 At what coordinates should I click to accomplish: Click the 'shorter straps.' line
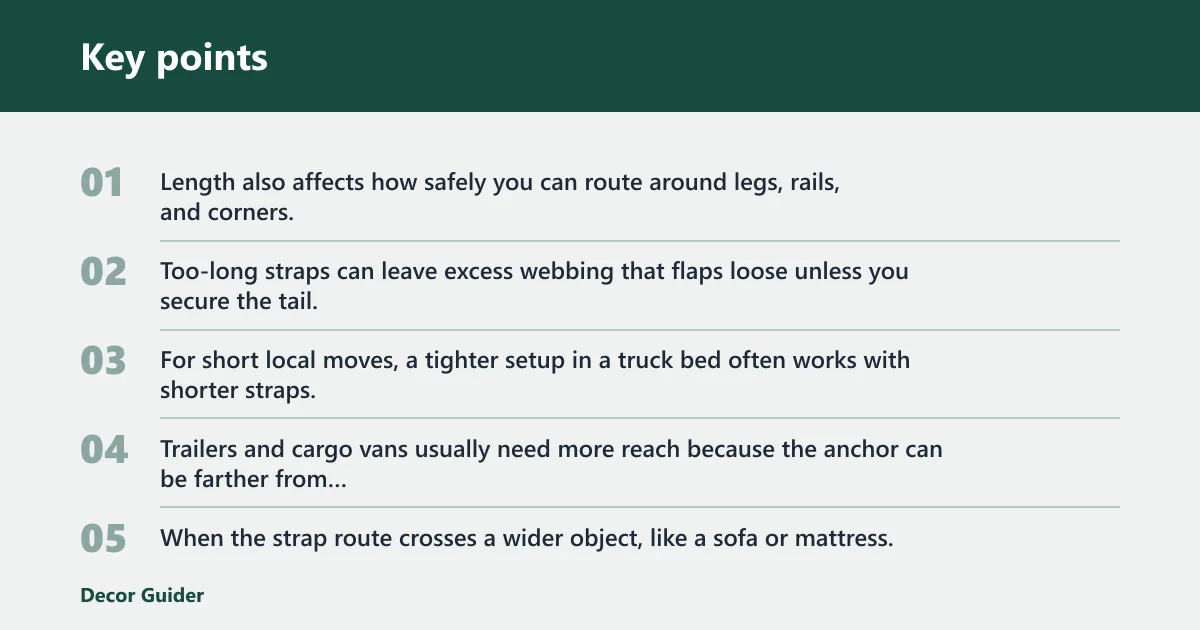238,390
